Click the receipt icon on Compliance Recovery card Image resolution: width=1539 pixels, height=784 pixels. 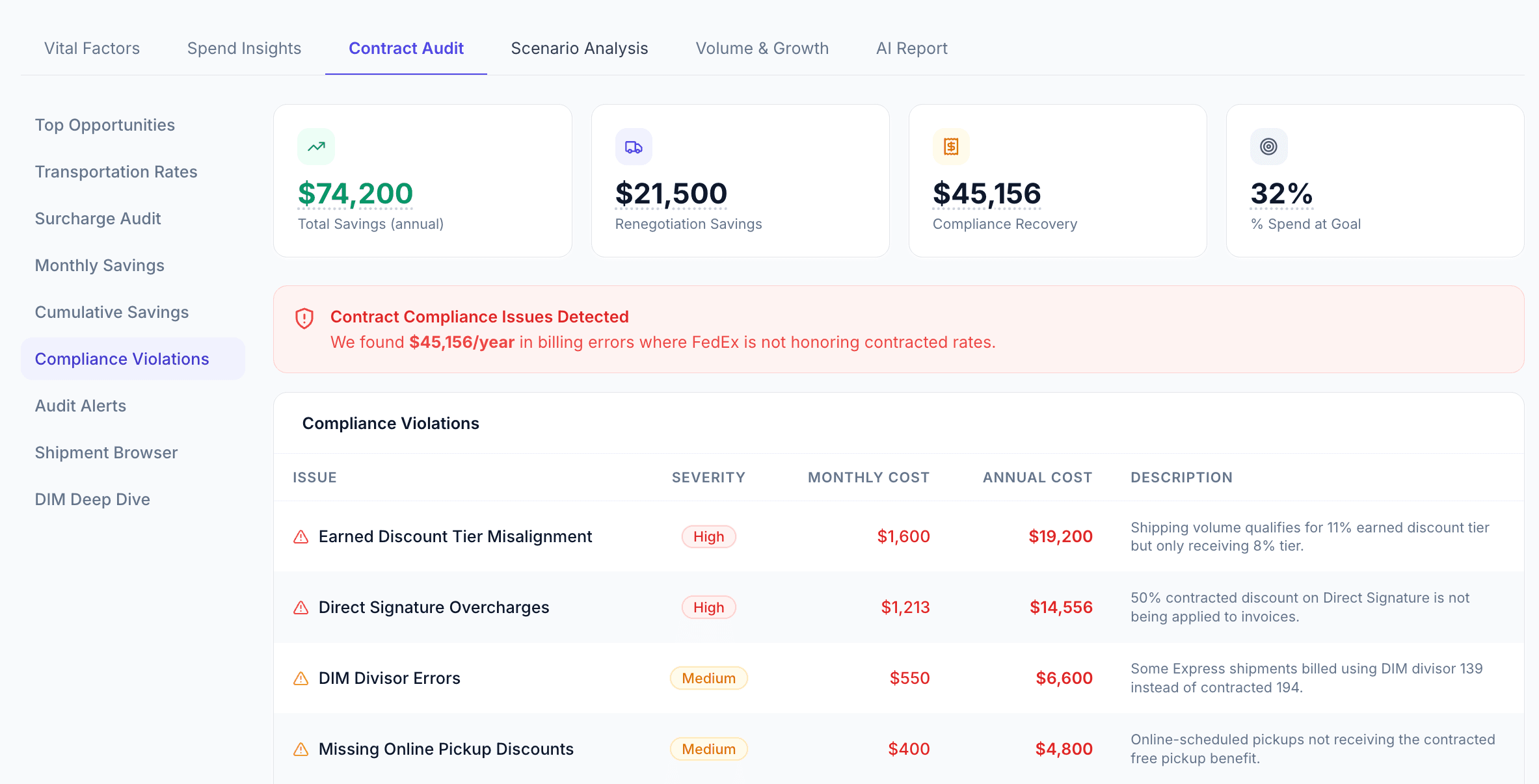pyautogui.click(x=951, y=146)
